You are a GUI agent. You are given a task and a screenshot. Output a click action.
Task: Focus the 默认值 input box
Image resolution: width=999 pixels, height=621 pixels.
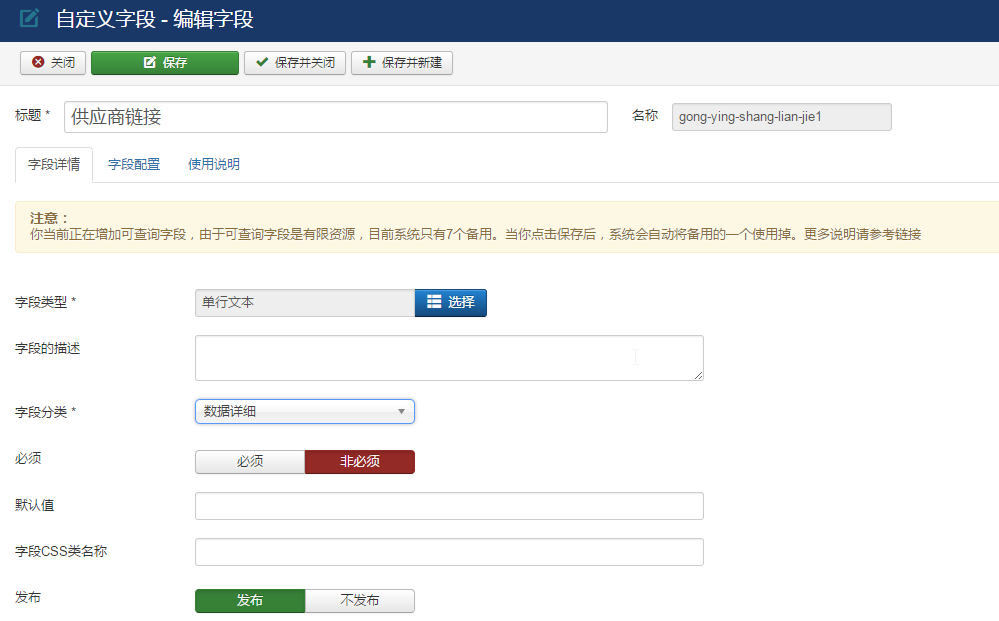[x=448, y=506]
